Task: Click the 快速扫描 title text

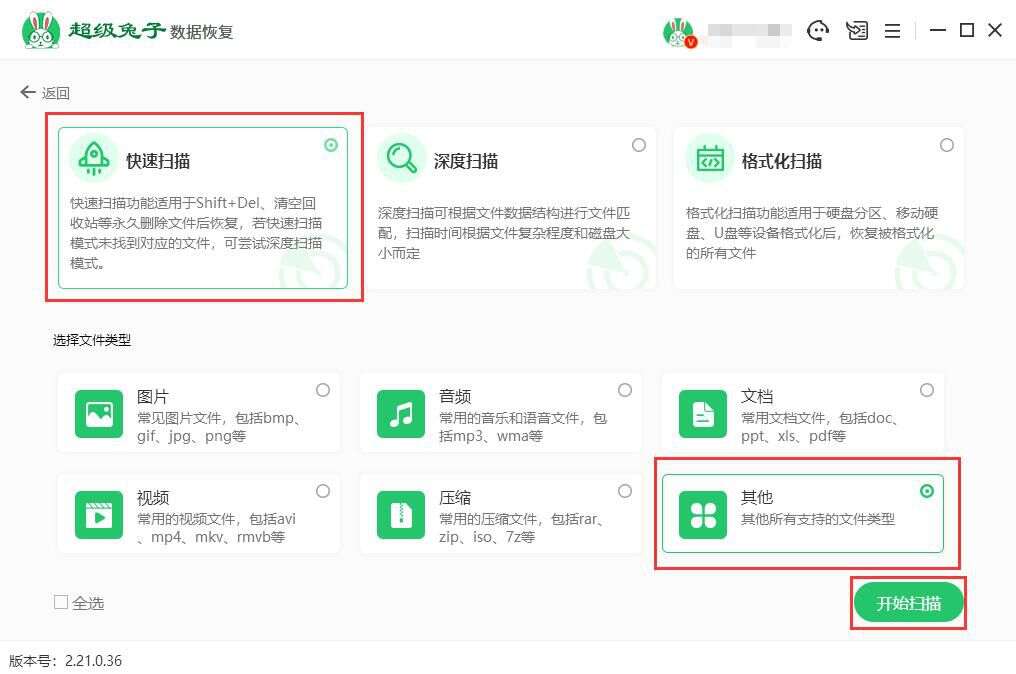Action: tap(157, 161)
